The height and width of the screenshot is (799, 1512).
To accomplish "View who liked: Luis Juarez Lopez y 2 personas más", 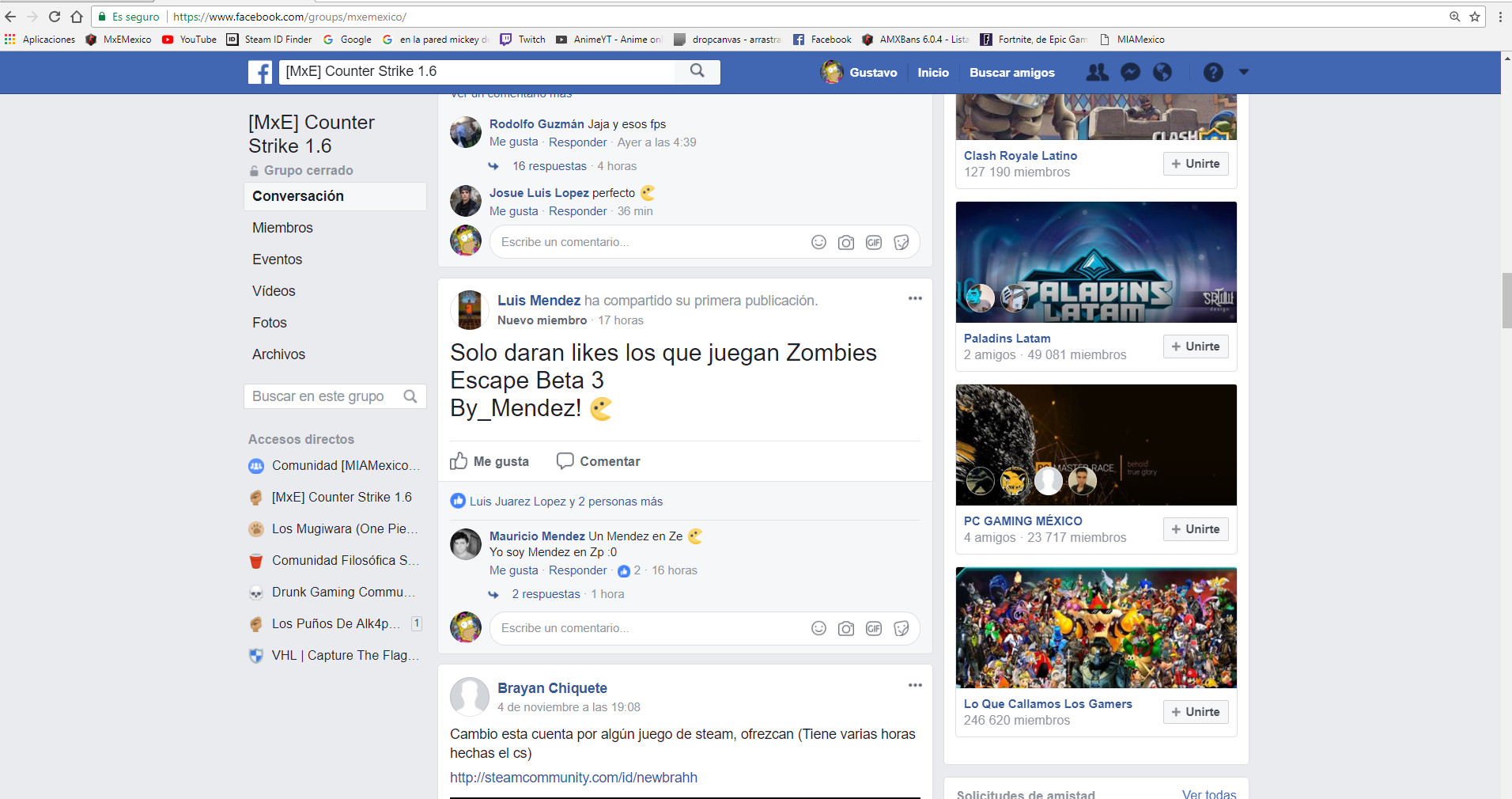I will coord(565,502).
